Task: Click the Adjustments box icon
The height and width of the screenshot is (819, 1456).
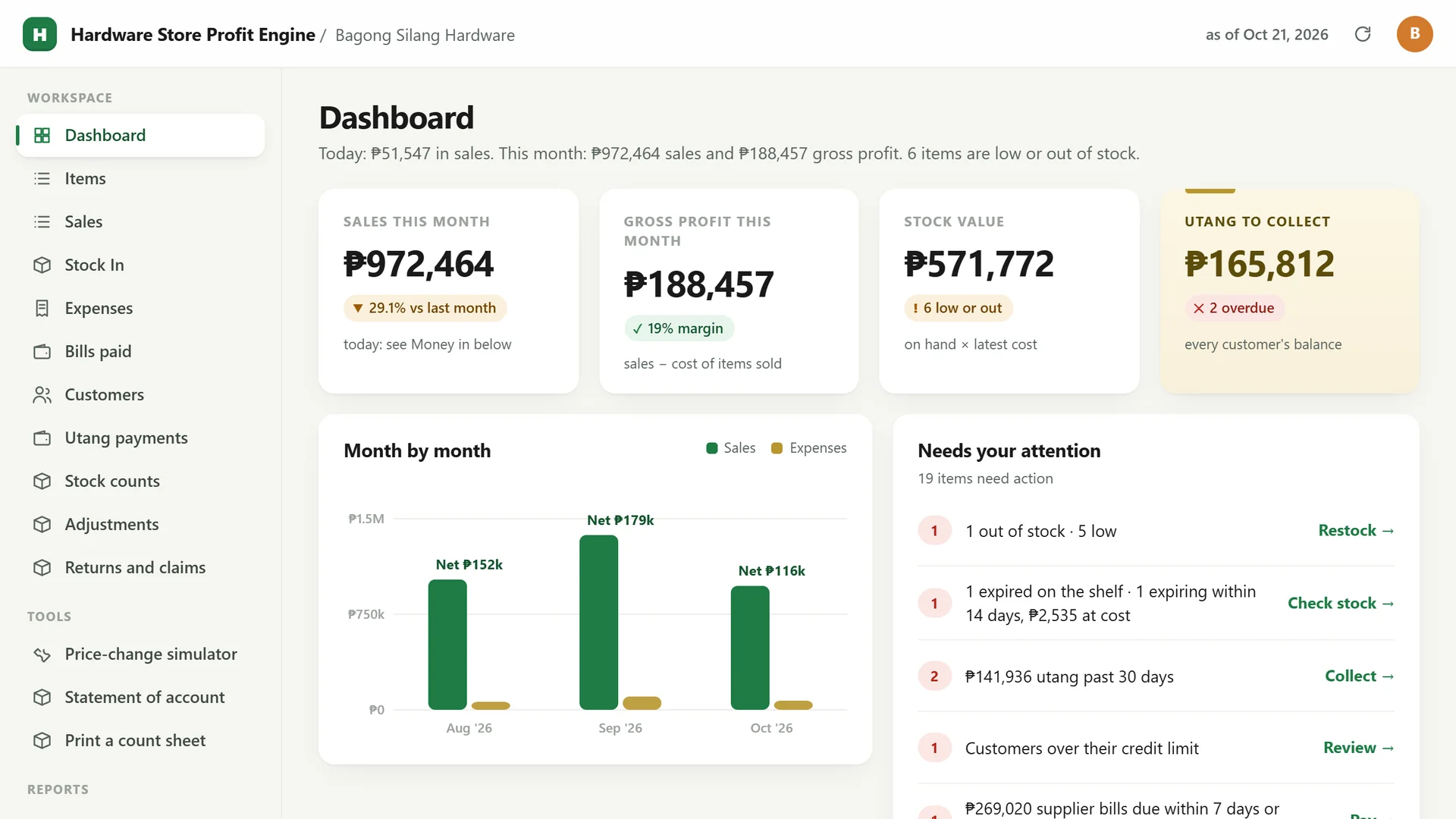Action: tap(42, 524)
